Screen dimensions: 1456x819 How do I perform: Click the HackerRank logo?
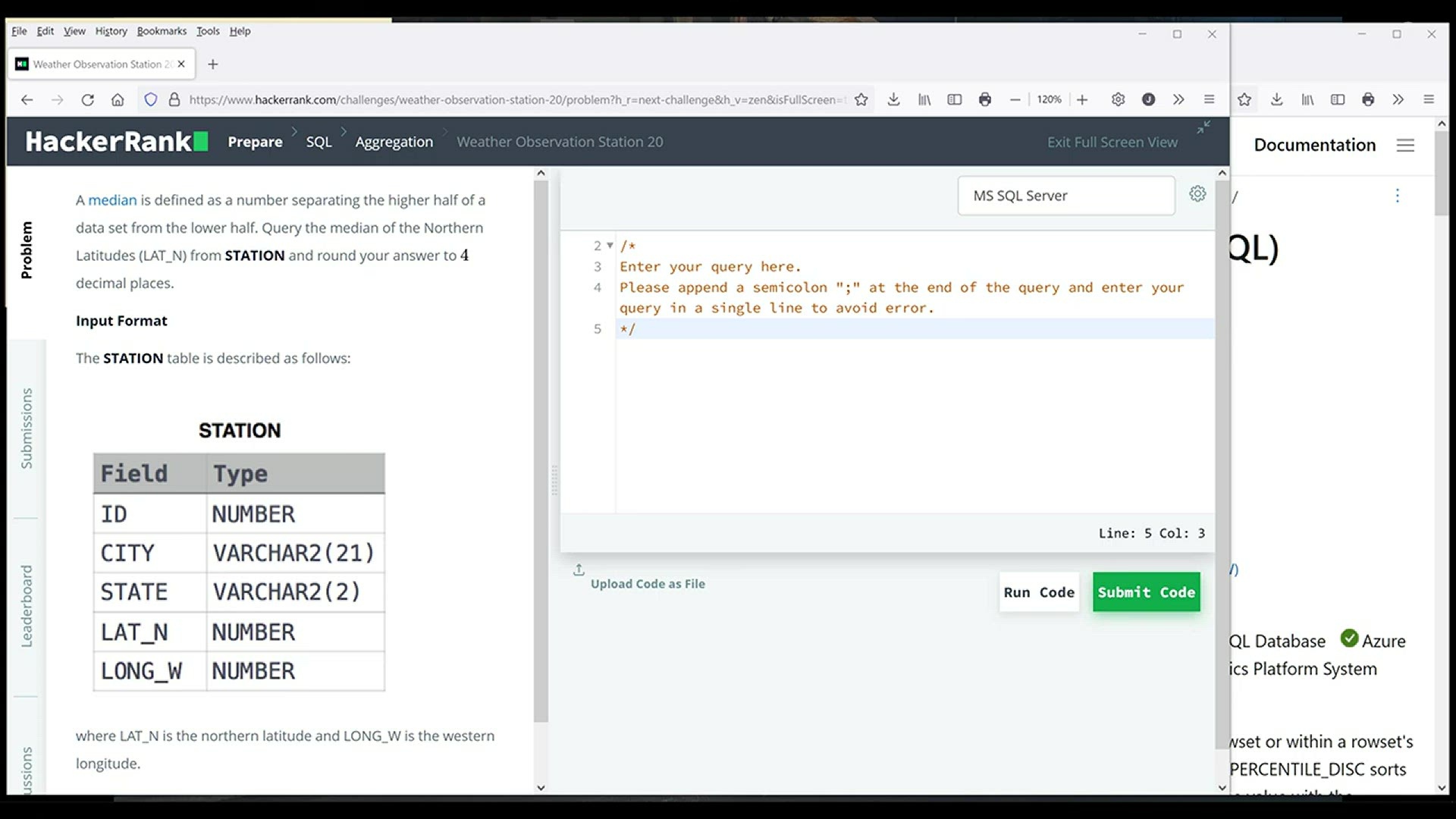pyautogui.click(x=117, y=142)
